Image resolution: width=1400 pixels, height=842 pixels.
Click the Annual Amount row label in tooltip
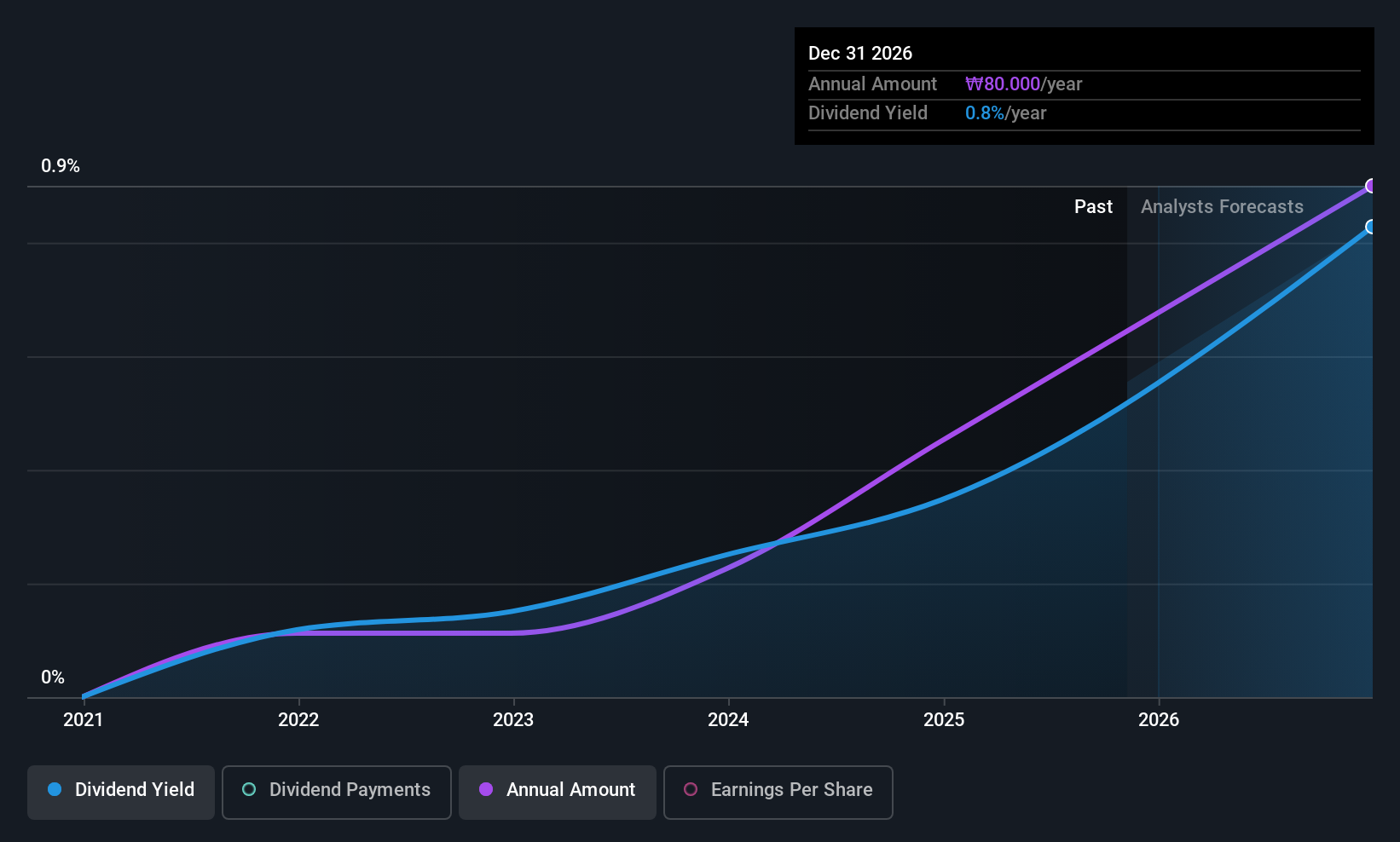point(872,84)
